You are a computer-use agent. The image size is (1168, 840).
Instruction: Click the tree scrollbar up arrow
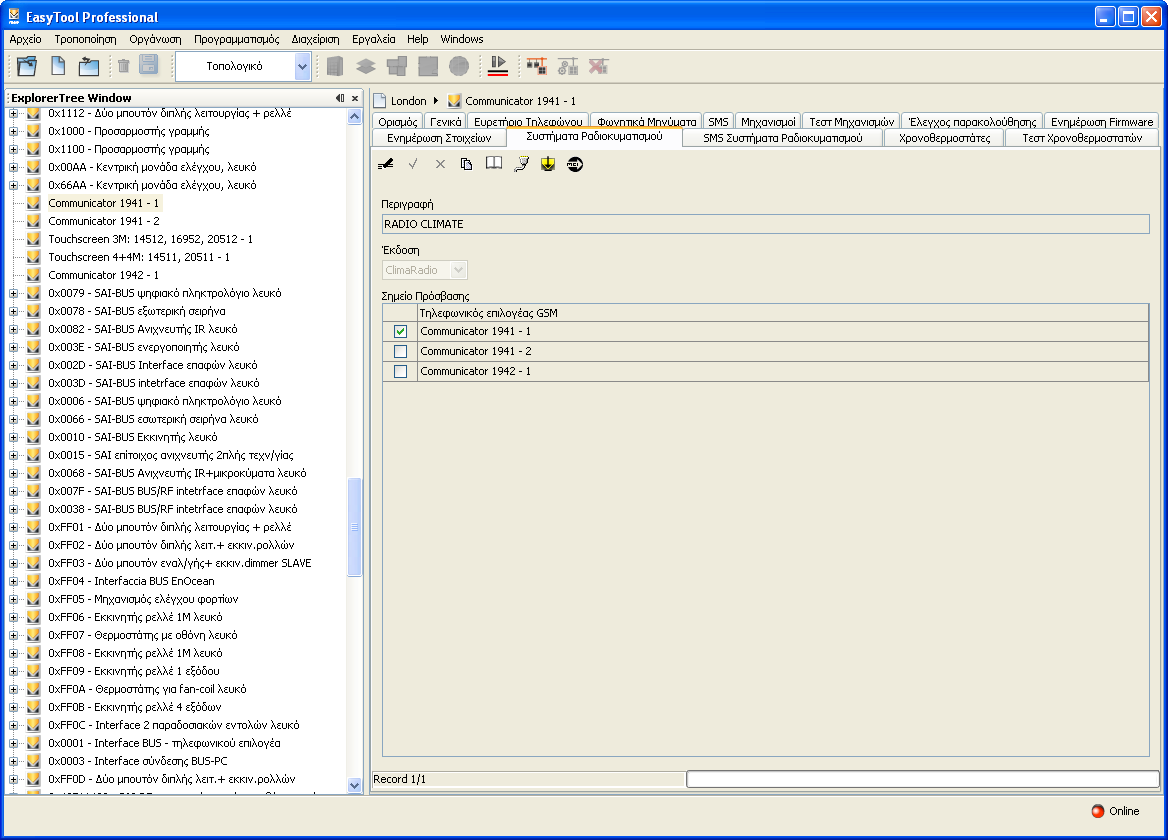(x=355, y=116)
